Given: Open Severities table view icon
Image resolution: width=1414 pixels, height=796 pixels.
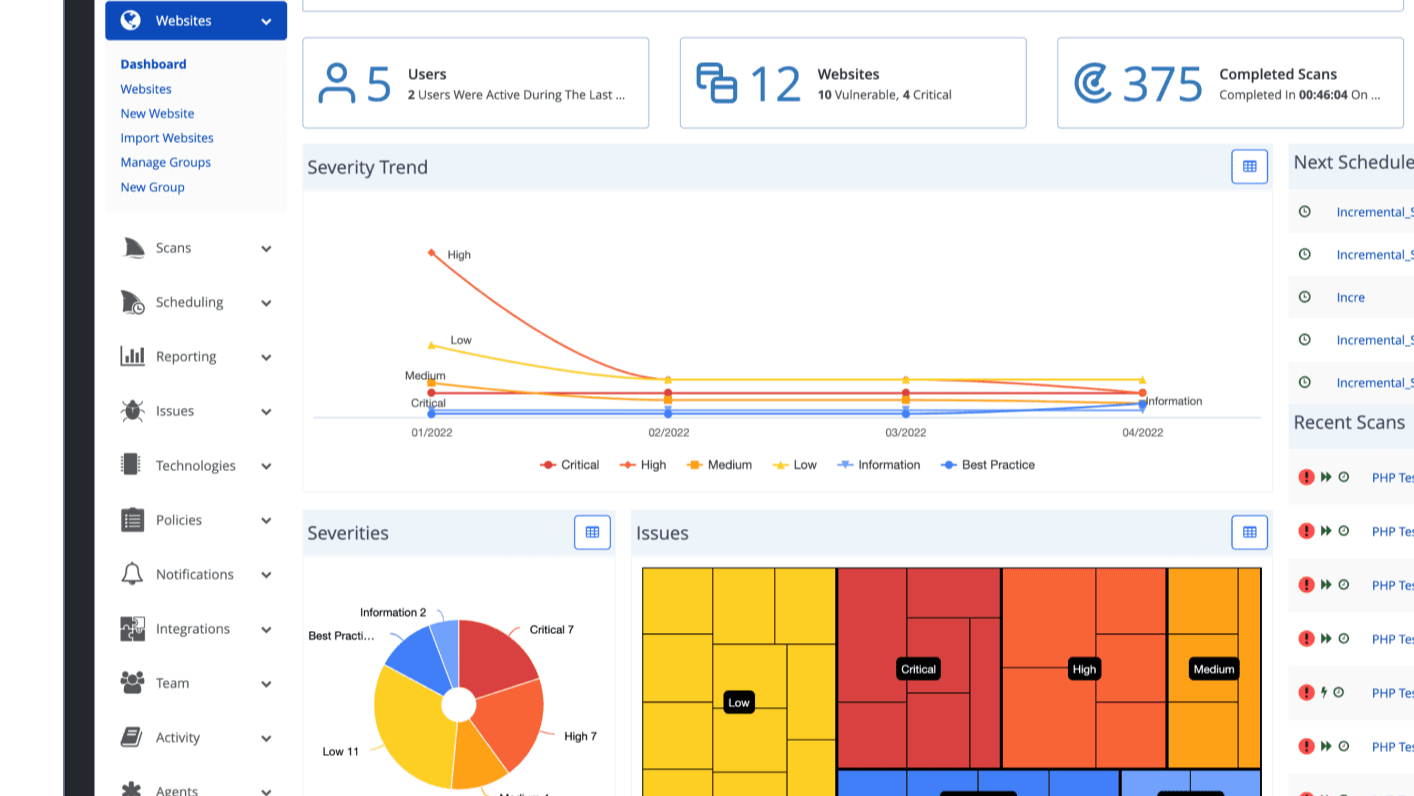Looking at the screenshot, I should pyautogui.click(x=592, y=533).
